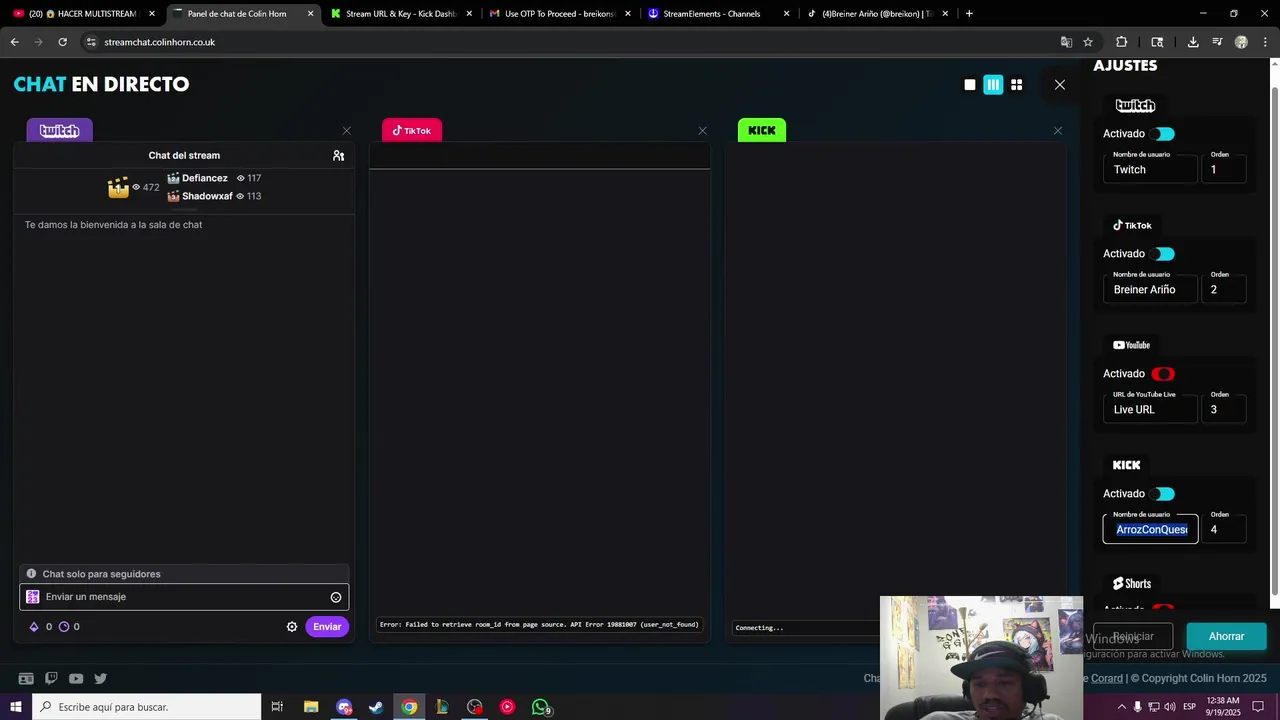The height and width of the screenshot is (720, 1280).
Task: Open Windows Start menu
Action: pyautogui.click(x=15, y=707)
